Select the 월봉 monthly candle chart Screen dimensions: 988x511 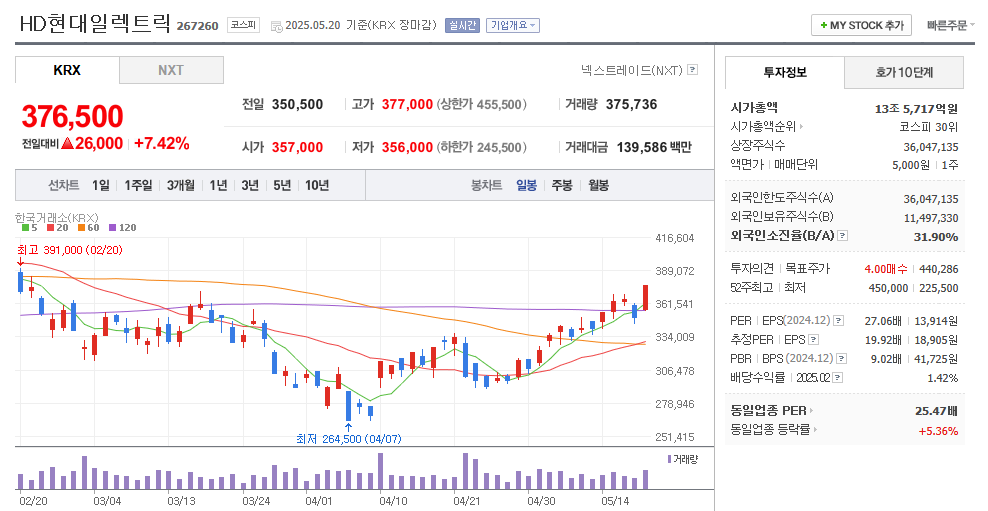pyautogui.click(x=599, y=185)
